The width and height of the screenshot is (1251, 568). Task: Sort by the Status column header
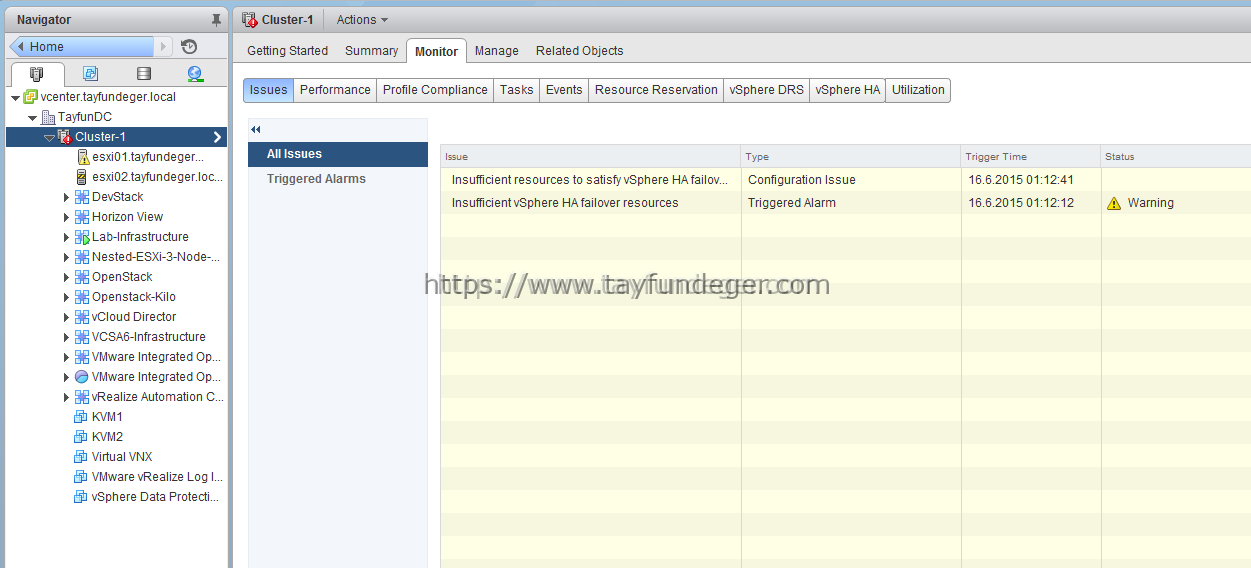coord(1176,156)
